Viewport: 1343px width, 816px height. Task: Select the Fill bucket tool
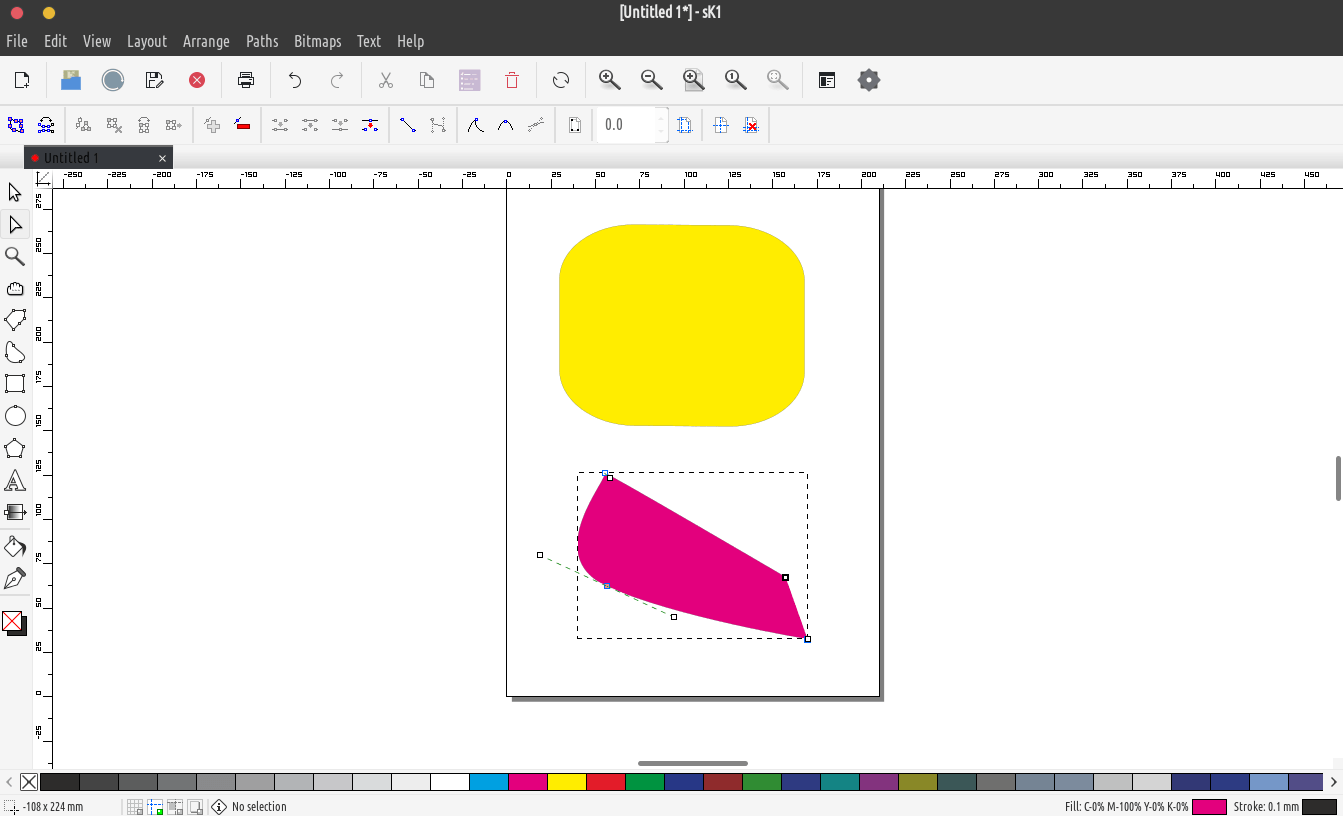point(15,546)
